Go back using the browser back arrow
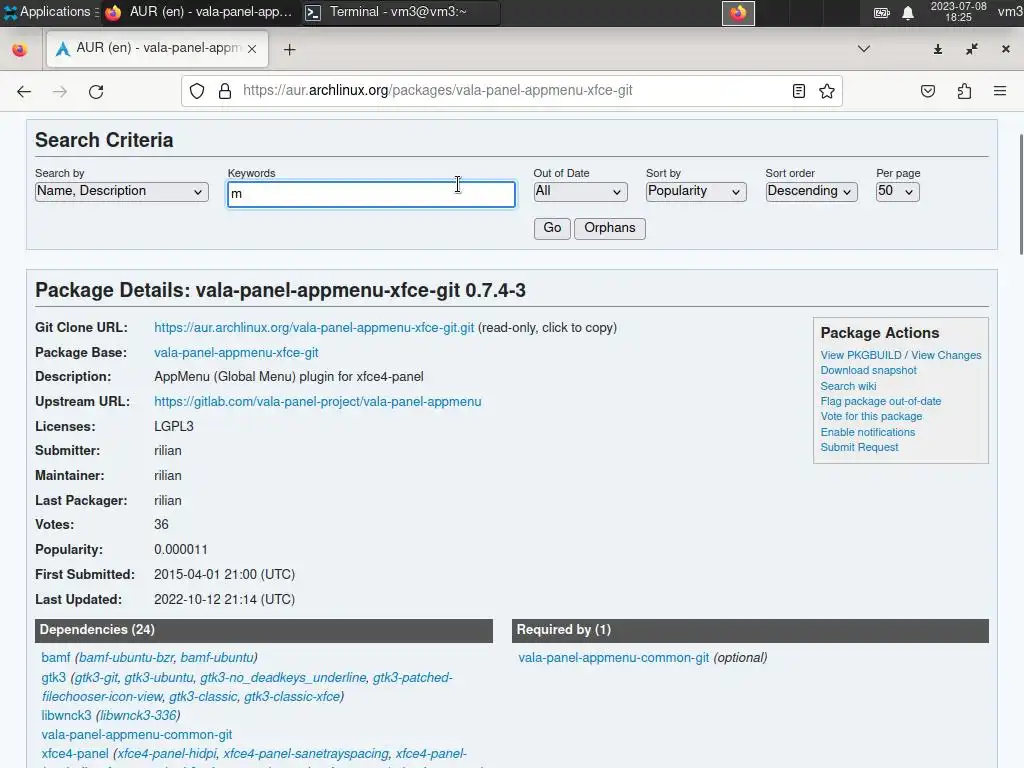Screen dimensions: 1024x768 coord(24,91)
